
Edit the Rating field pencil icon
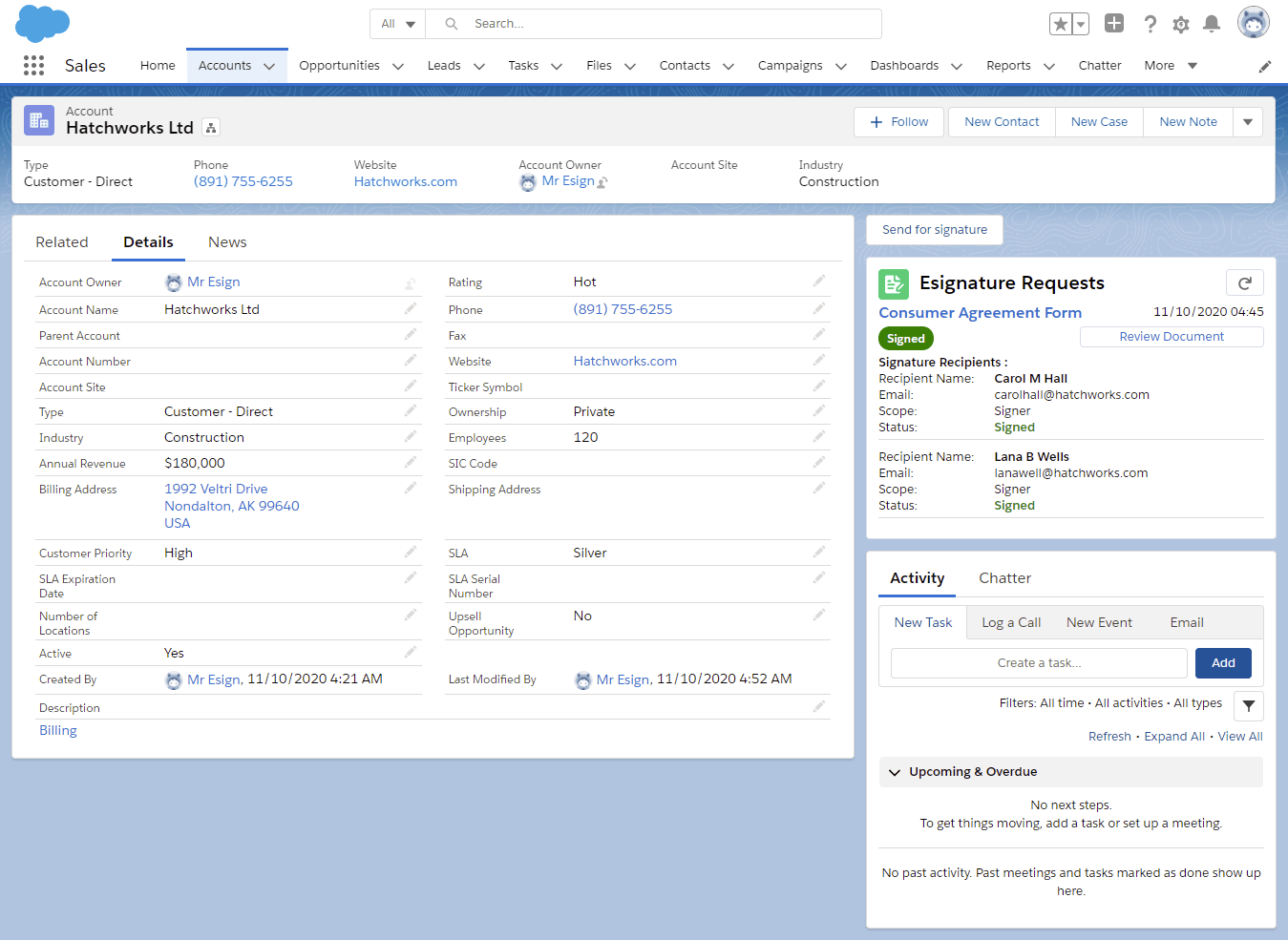(x=819, y=281)
